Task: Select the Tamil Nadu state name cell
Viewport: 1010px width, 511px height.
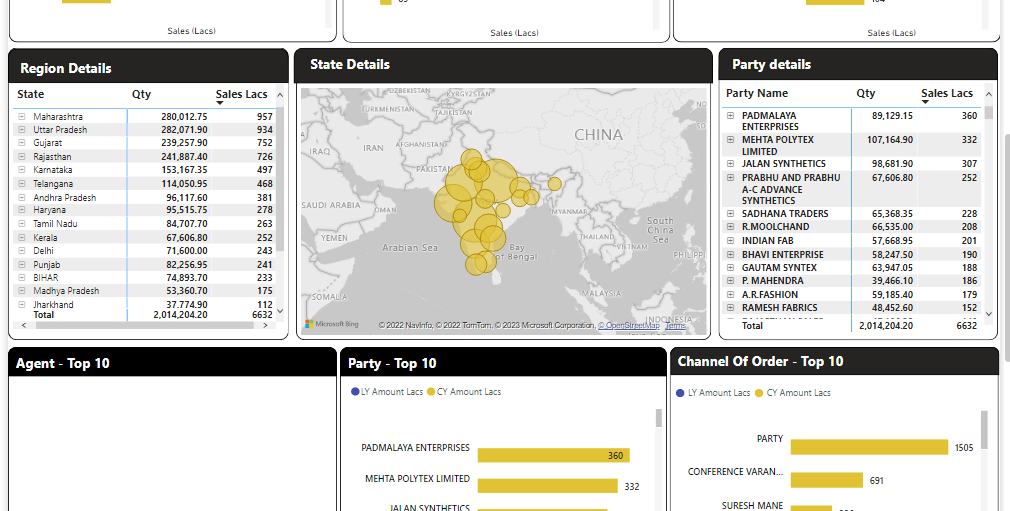Action: click(x=55, y=224)
